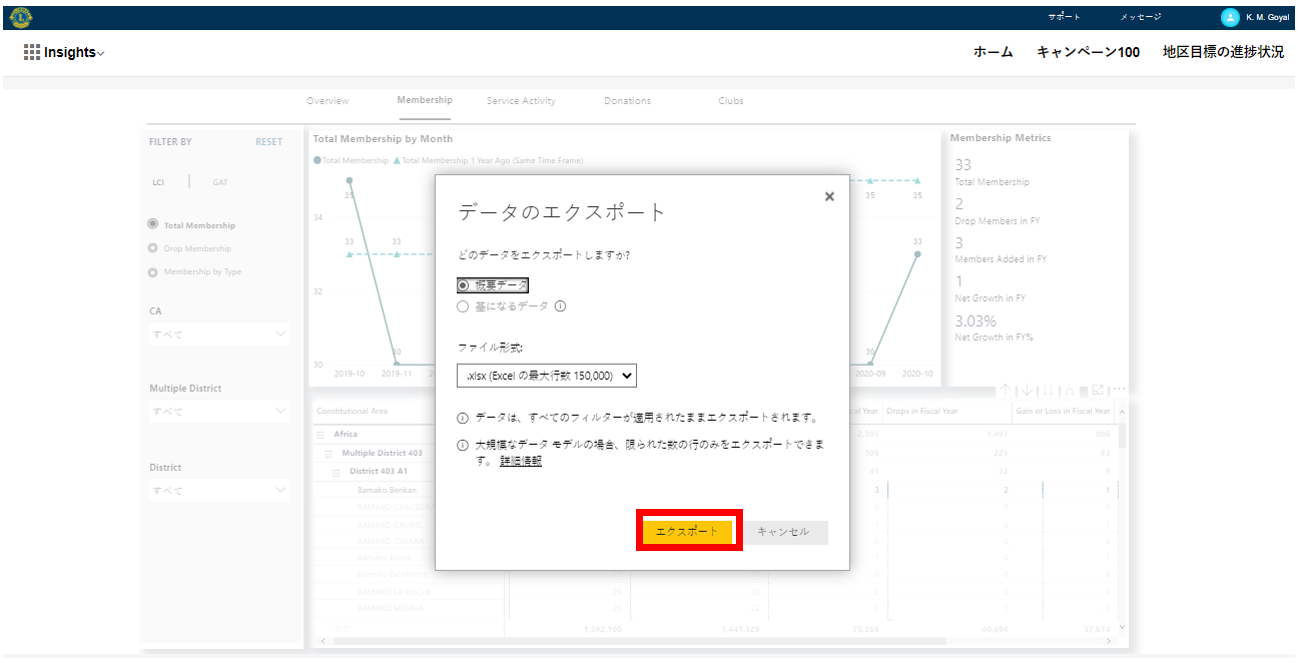Expand the Multiple District filter dropdown
This screenshot has height=666, width=1300.
(219, 411)
